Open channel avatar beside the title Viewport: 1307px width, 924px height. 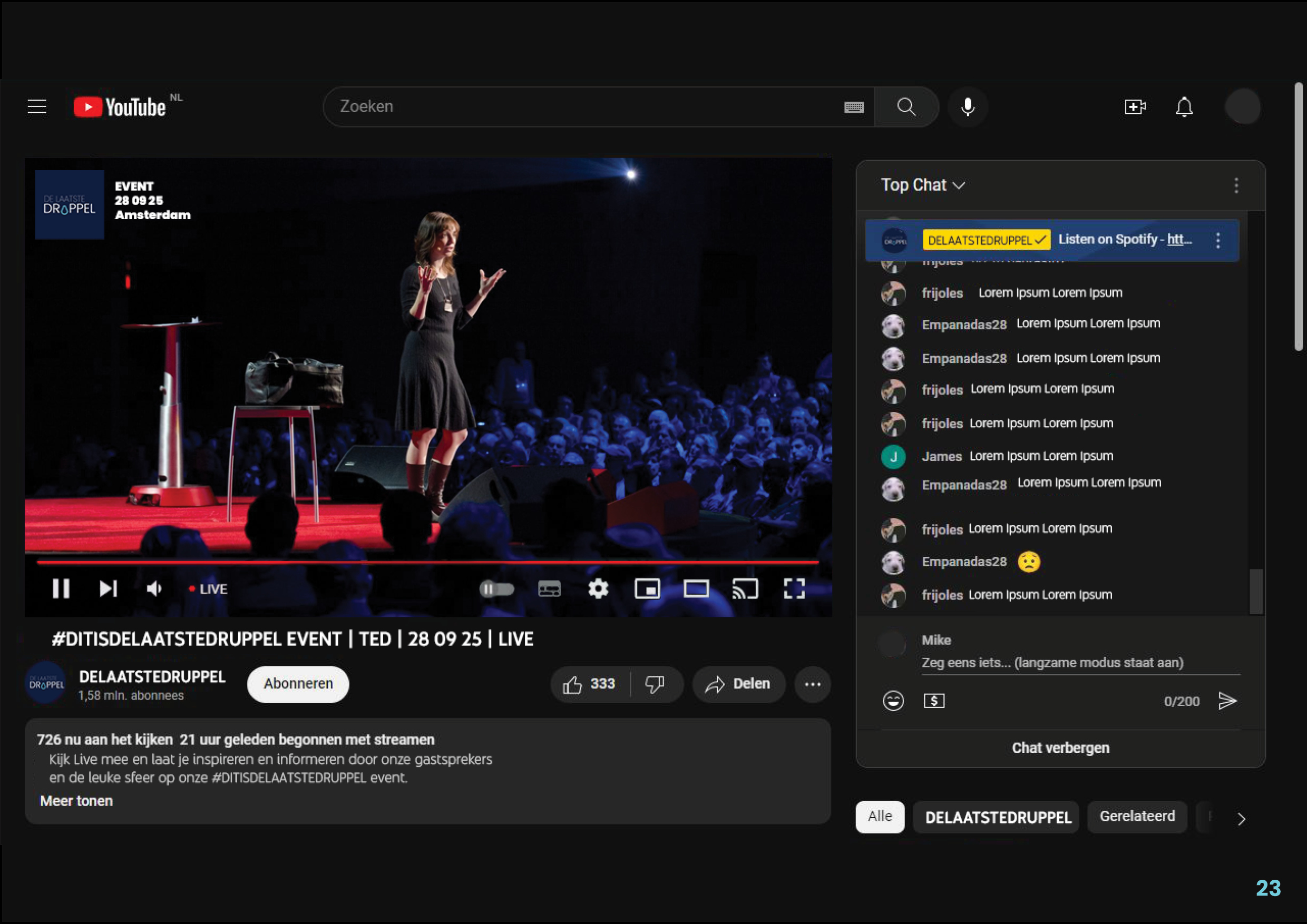coord(46,683)
